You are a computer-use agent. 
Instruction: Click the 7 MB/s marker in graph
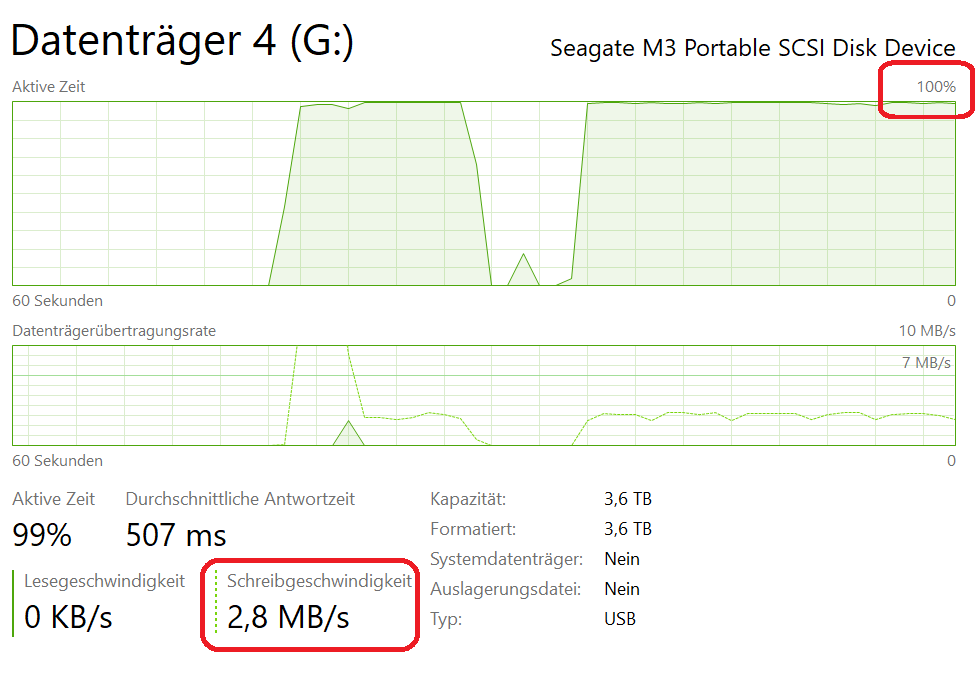[x=926, y=362]
